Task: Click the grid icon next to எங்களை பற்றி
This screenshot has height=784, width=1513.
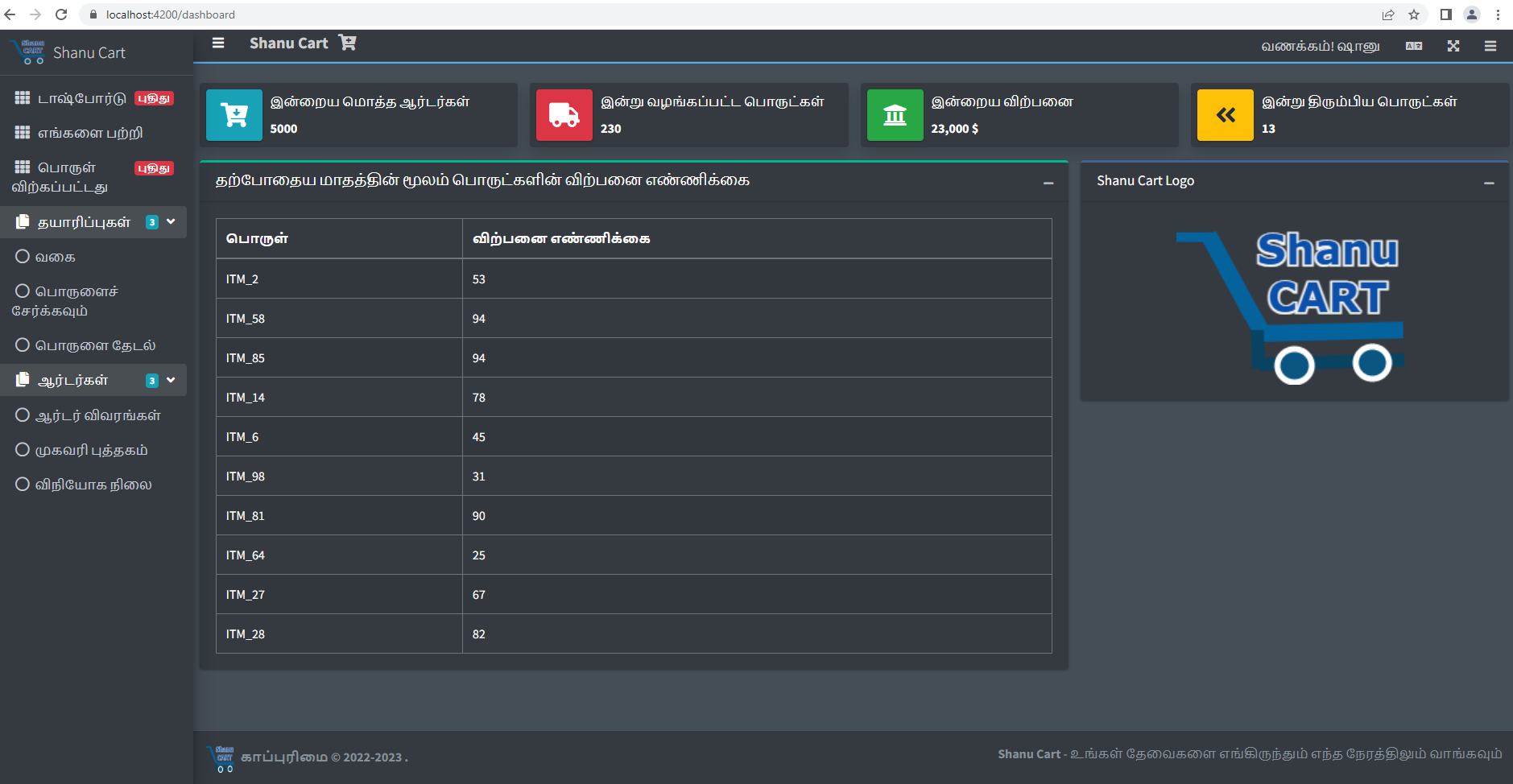Action: click(x=23, y=133)
